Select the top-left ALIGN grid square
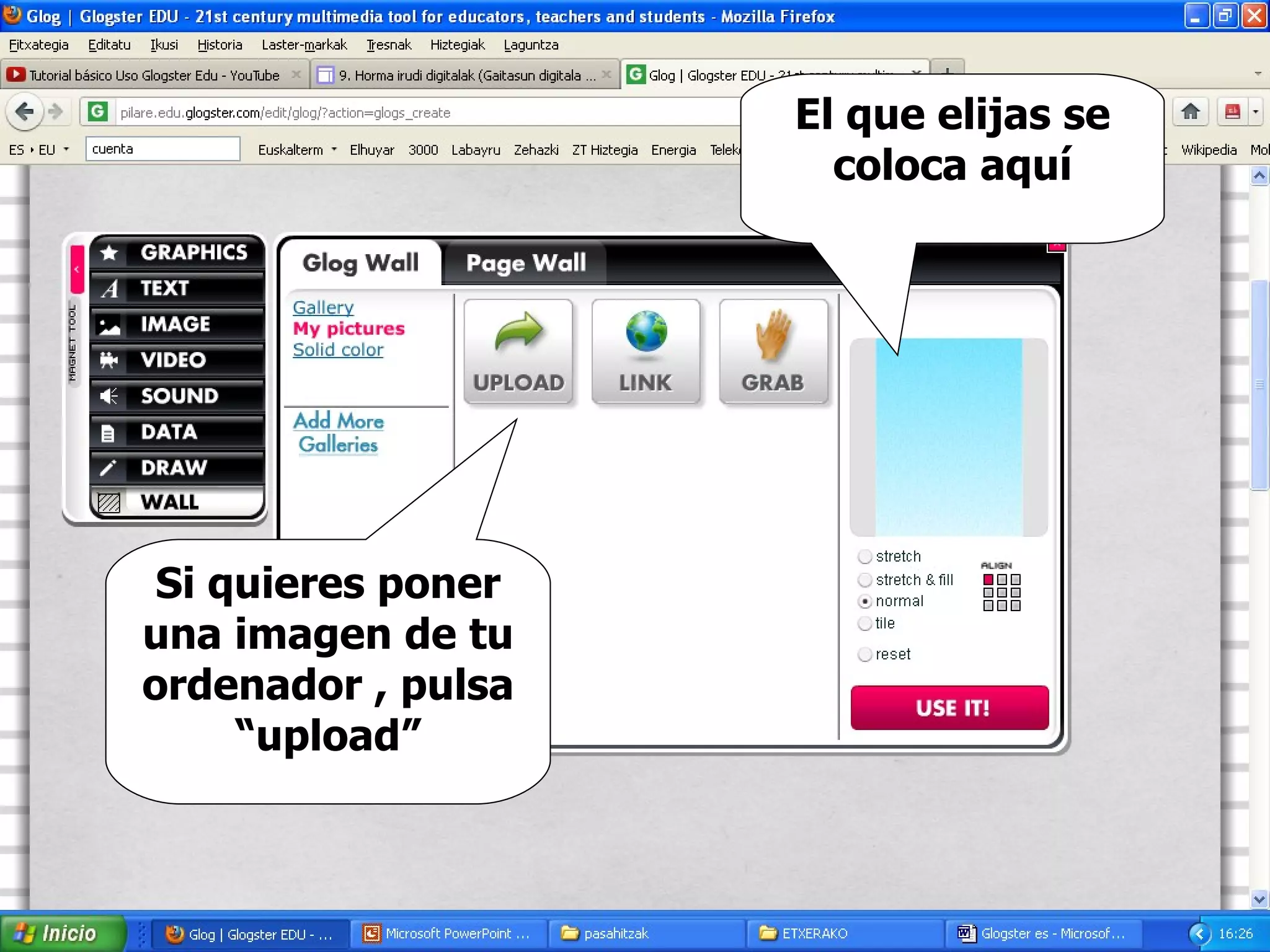This screenshot has height=952, width=1270. tap(988, 580)
